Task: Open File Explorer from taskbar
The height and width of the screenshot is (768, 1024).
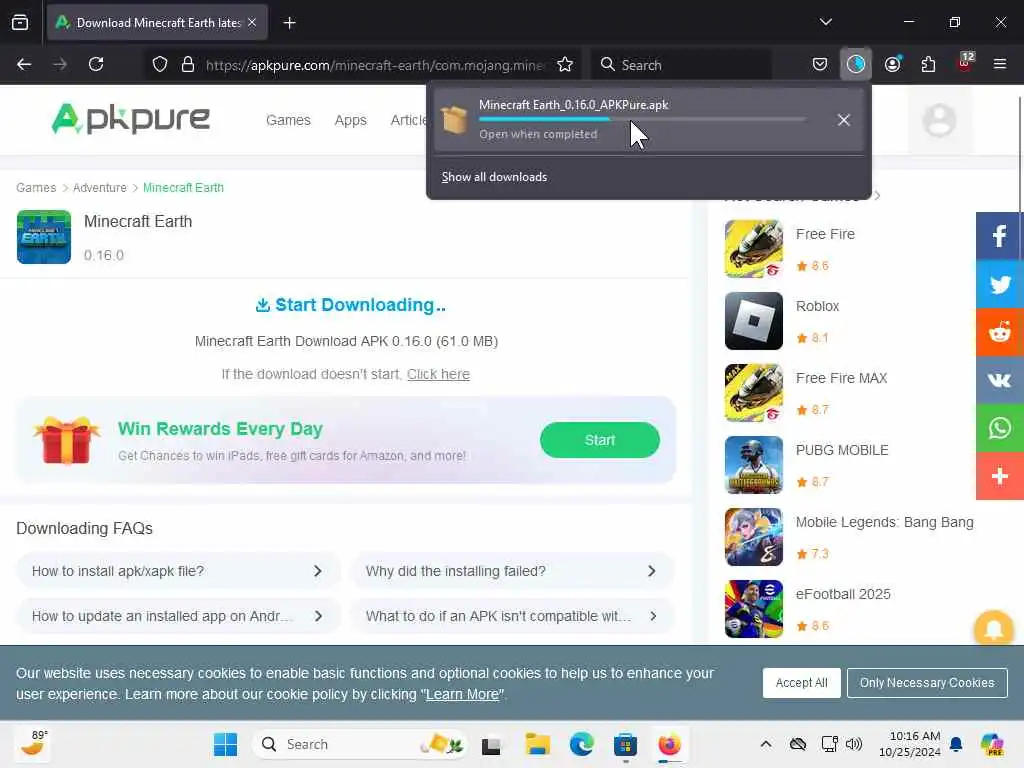Action: coord(537,744)
